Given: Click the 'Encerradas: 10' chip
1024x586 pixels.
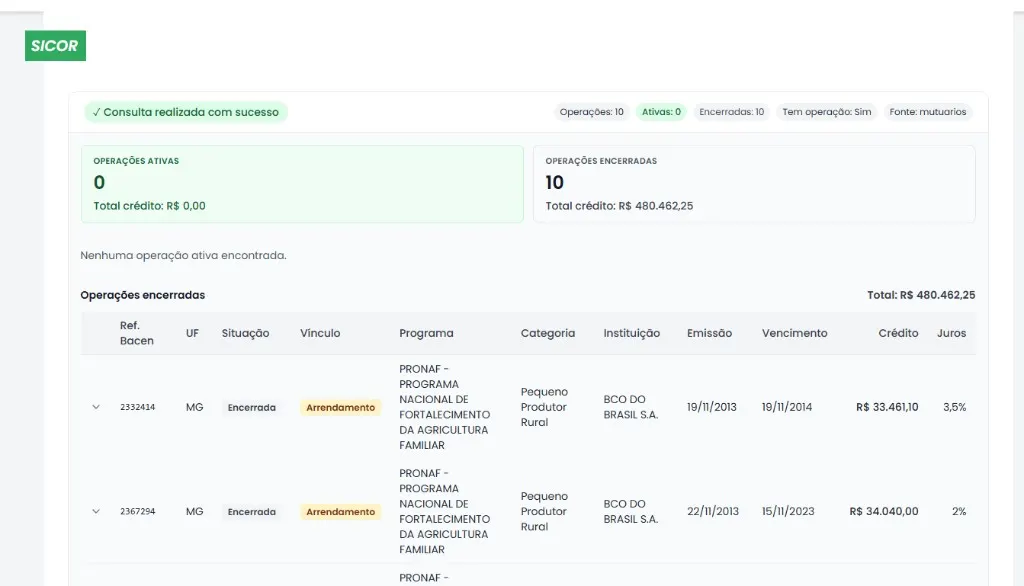Looking at the screenshot, I should (731, 112).
